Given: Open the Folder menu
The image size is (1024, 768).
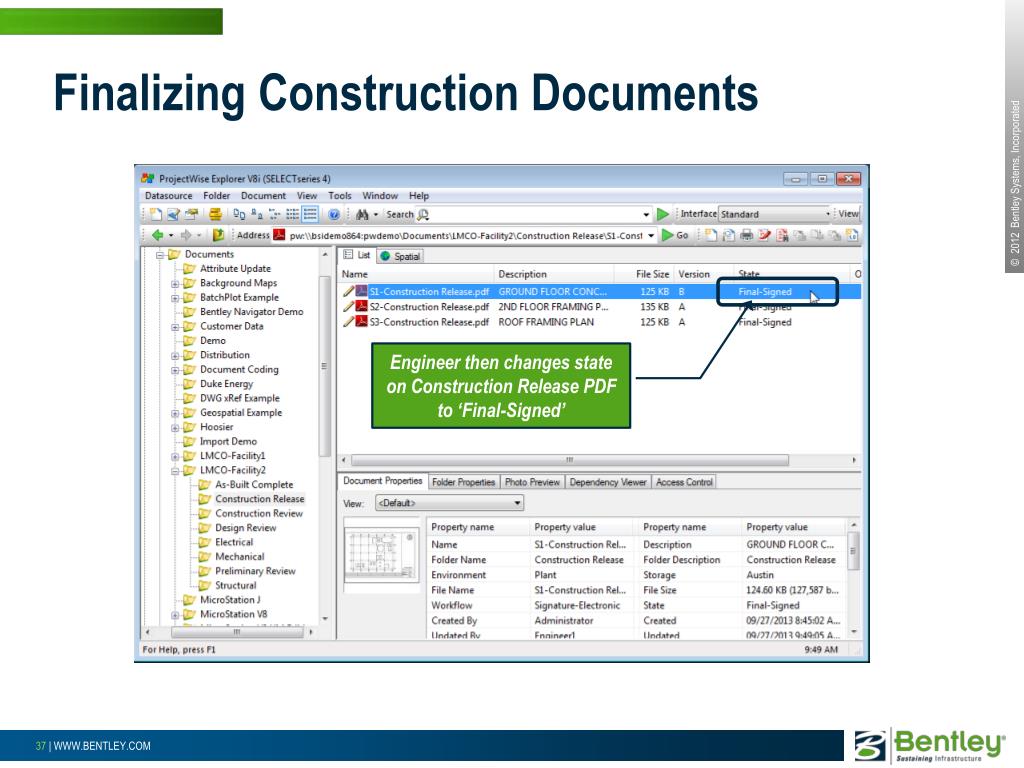Looking at the screenshot, I should tap(216, 196).
